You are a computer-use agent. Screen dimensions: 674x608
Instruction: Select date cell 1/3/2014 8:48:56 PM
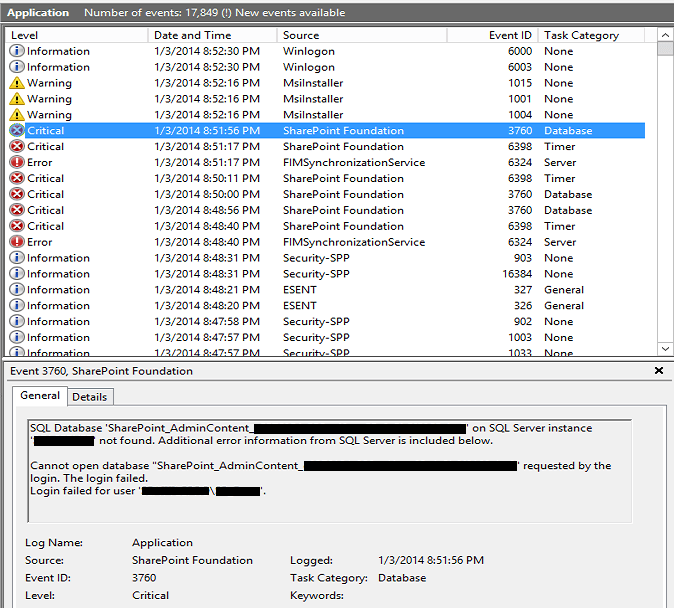pyautogui.click(x=207, y=210)
